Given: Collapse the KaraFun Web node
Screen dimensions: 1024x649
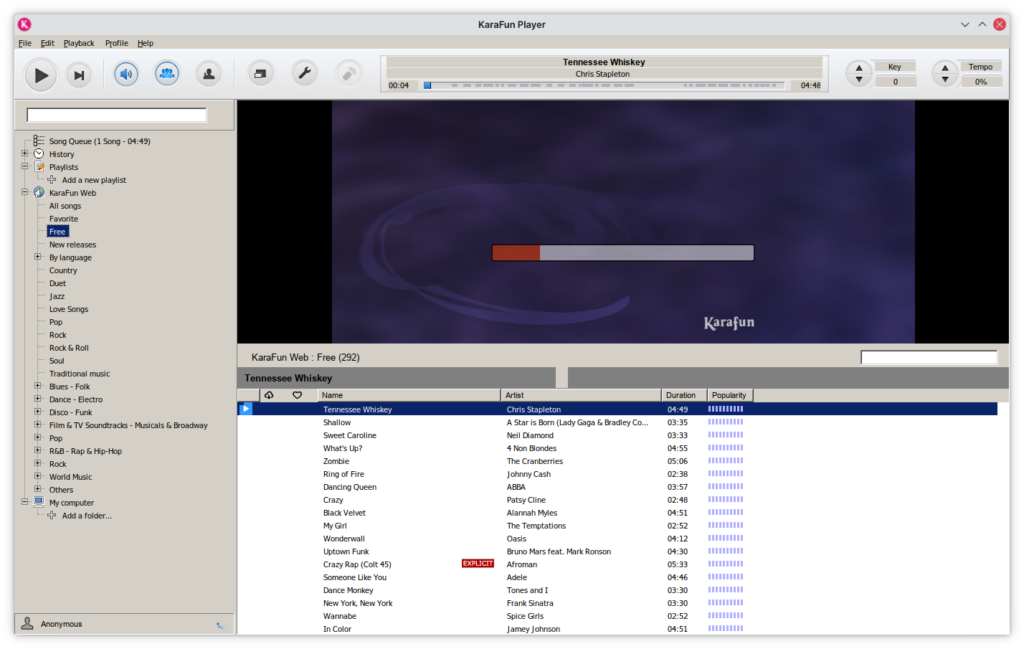Looking at the screenshot, I should click(25, 192).
